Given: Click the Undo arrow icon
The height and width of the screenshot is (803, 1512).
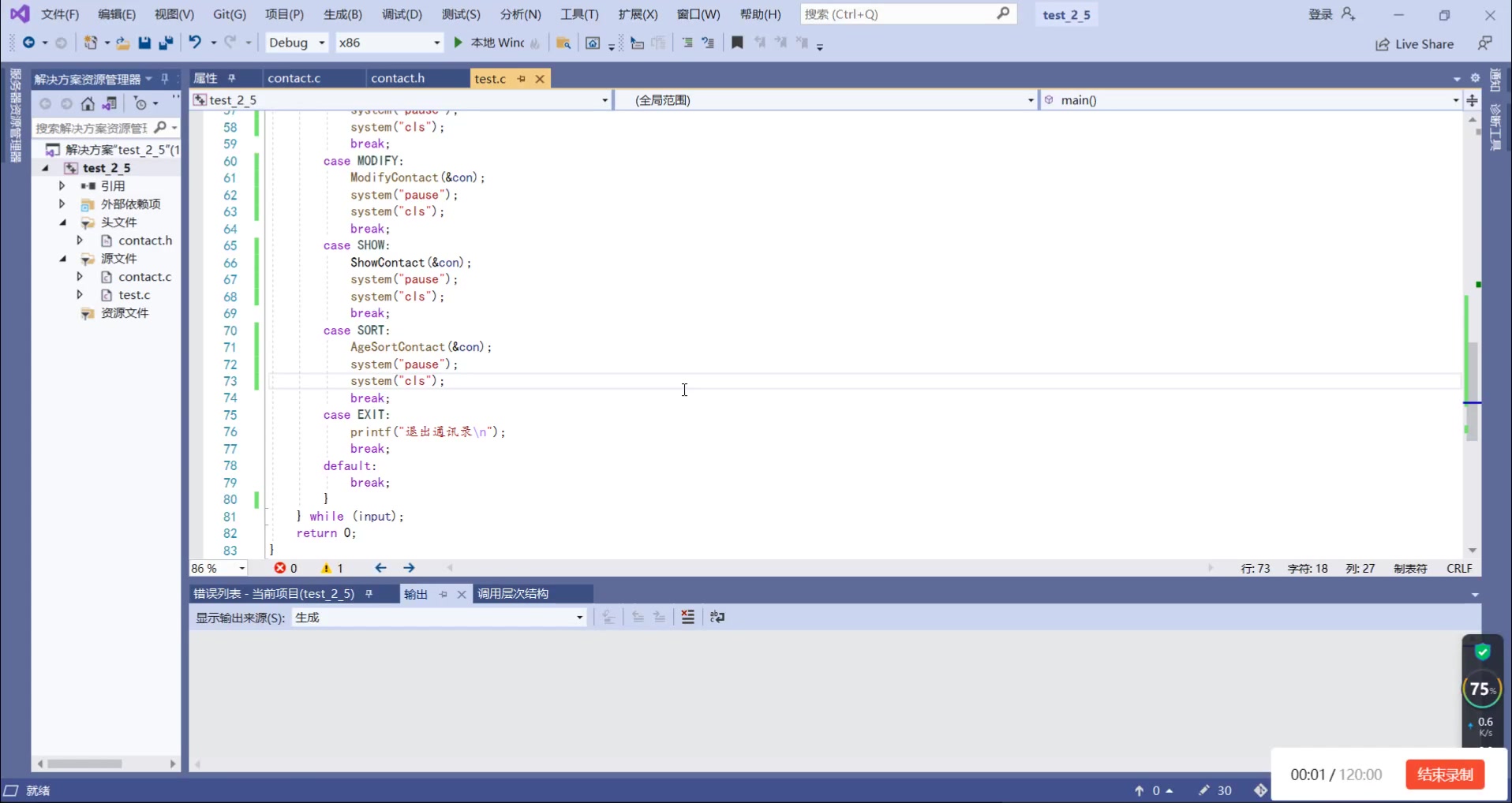Looking at the screenshot, I should coord(195,43).
